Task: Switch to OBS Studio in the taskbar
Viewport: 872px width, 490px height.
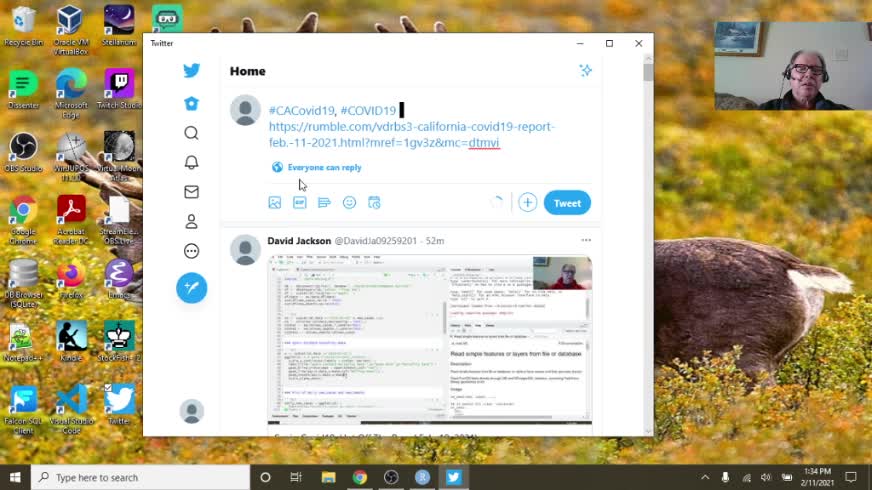Action: click(x=391, y=477)
